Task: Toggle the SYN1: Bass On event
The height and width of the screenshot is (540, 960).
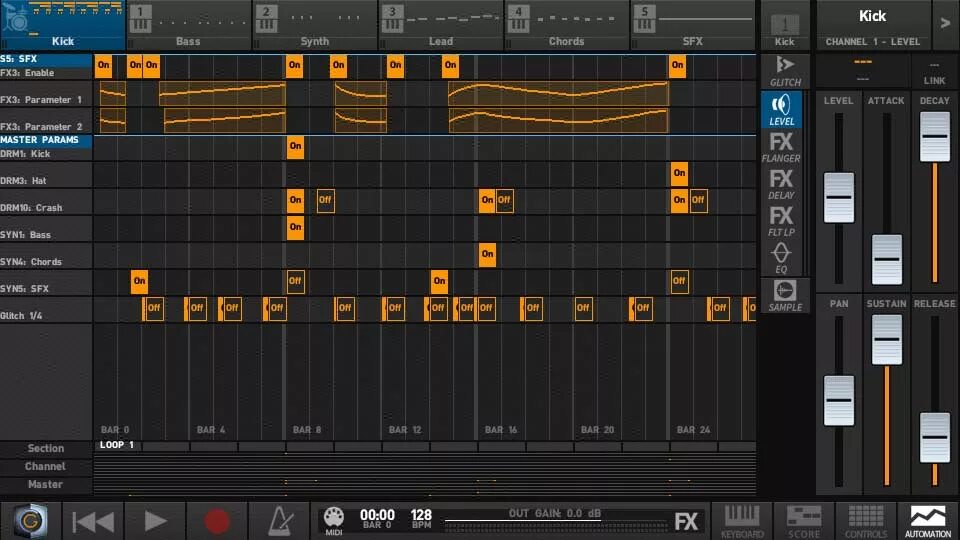Action: coord(295,227)
